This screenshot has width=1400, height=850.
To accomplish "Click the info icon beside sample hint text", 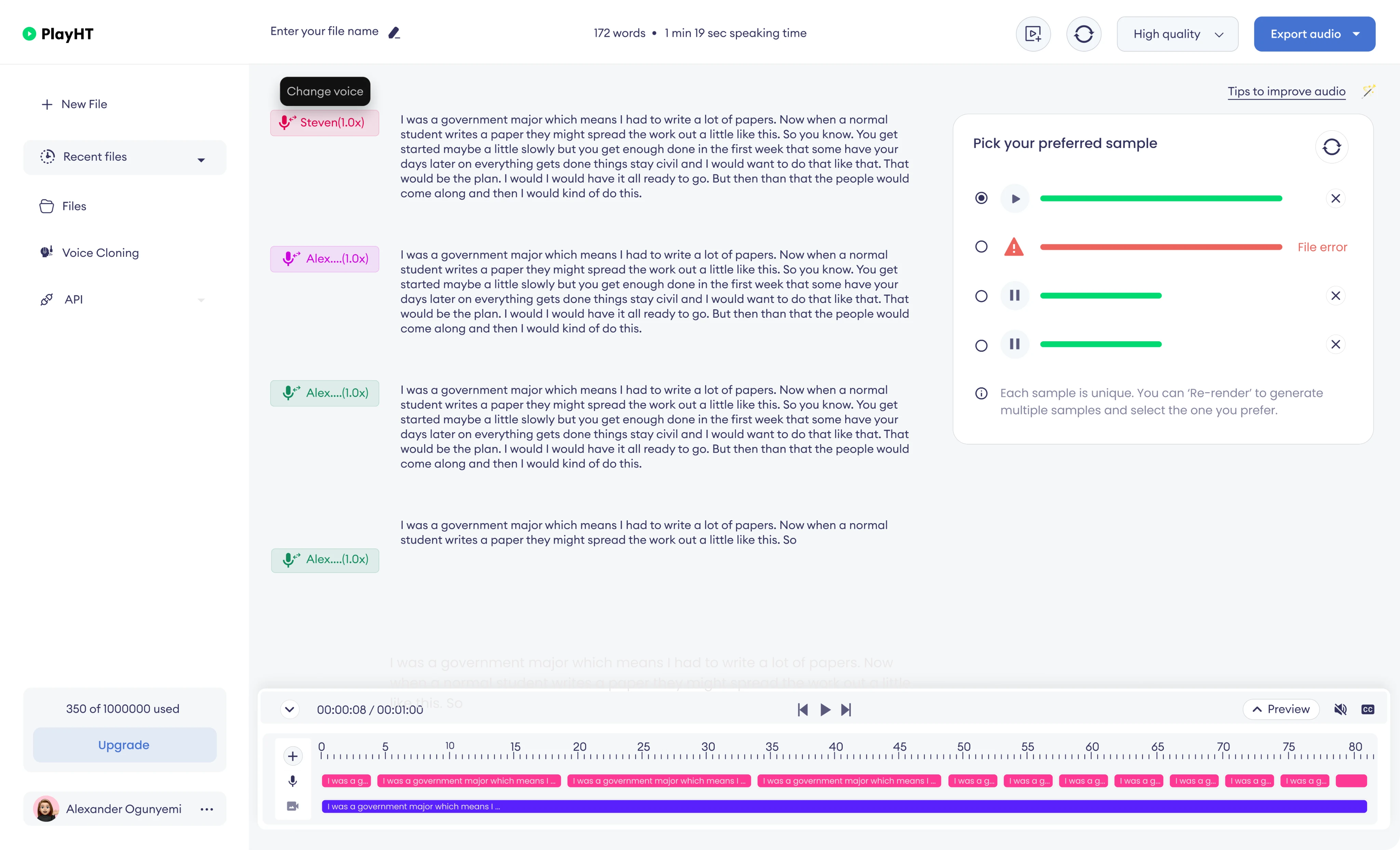I will point(981,394).
